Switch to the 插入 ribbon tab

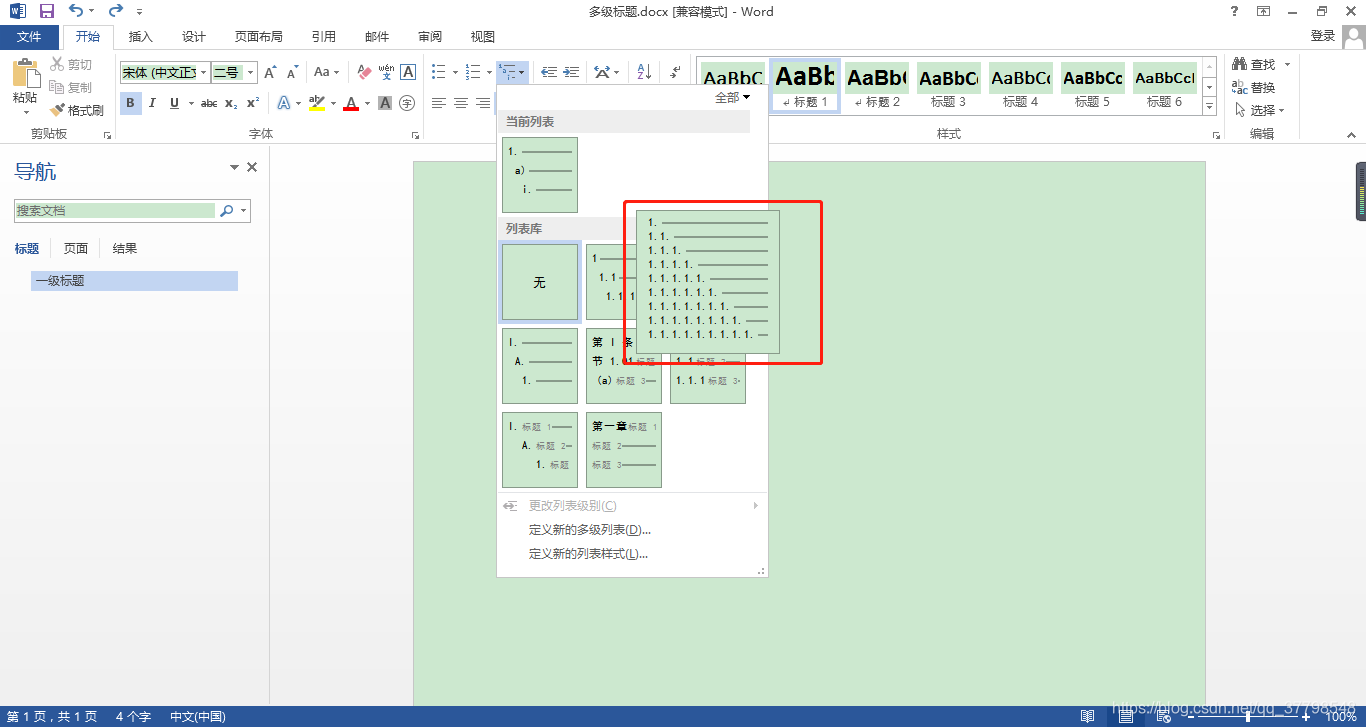(141, 37)
